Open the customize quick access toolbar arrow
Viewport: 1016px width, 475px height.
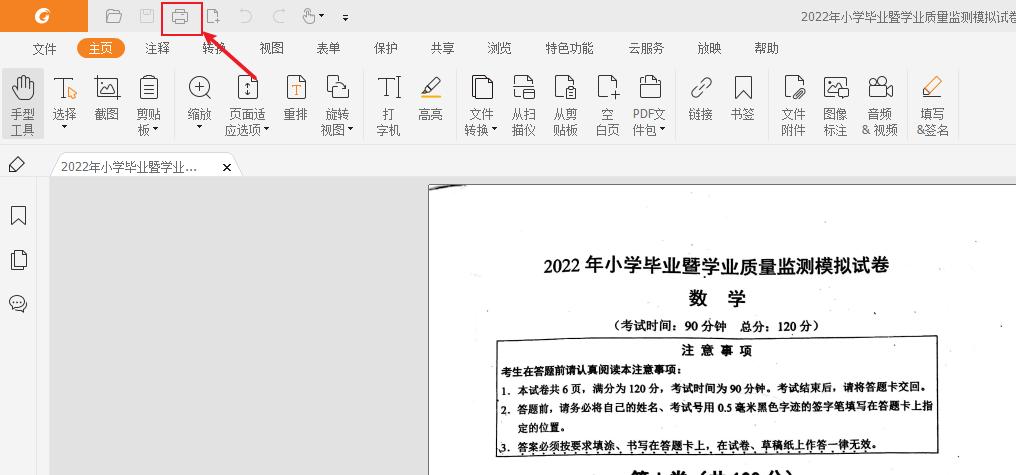click(345, 17)
